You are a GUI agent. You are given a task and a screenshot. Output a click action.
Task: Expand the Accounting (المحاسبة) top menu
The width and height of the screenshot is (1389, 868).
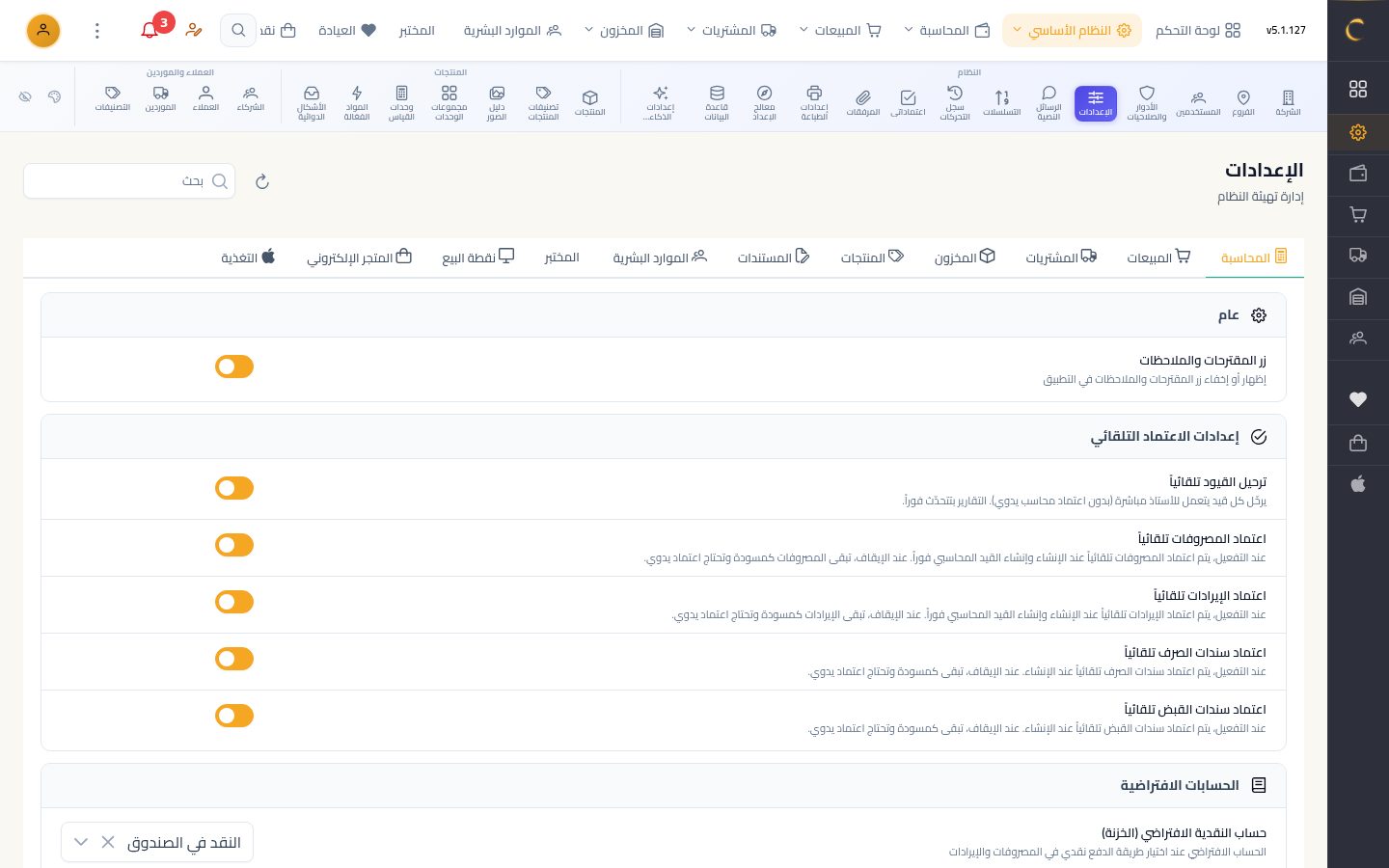[x=946, y=30]
